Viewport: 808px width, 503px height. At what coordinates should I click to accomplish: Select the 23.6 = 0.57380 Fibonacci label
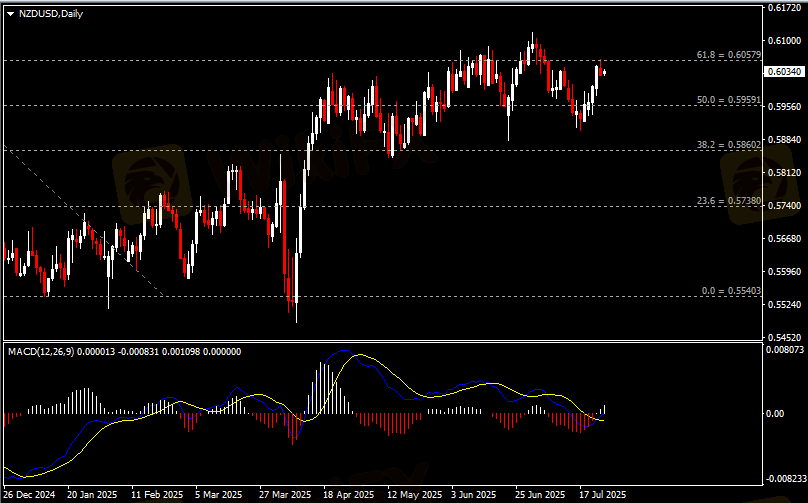coord(729,201)
